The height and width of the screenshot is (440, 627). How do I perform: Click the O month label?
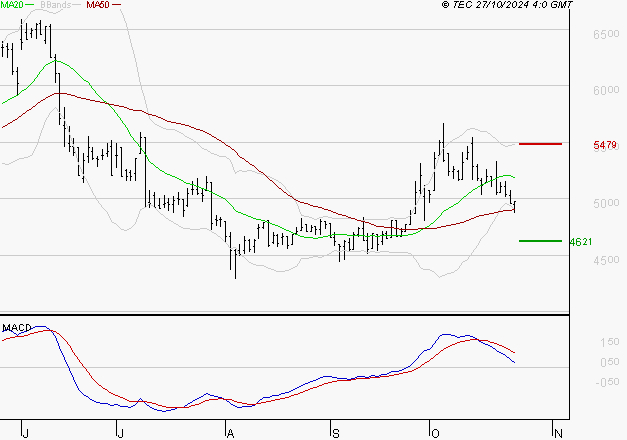[435, 433]
